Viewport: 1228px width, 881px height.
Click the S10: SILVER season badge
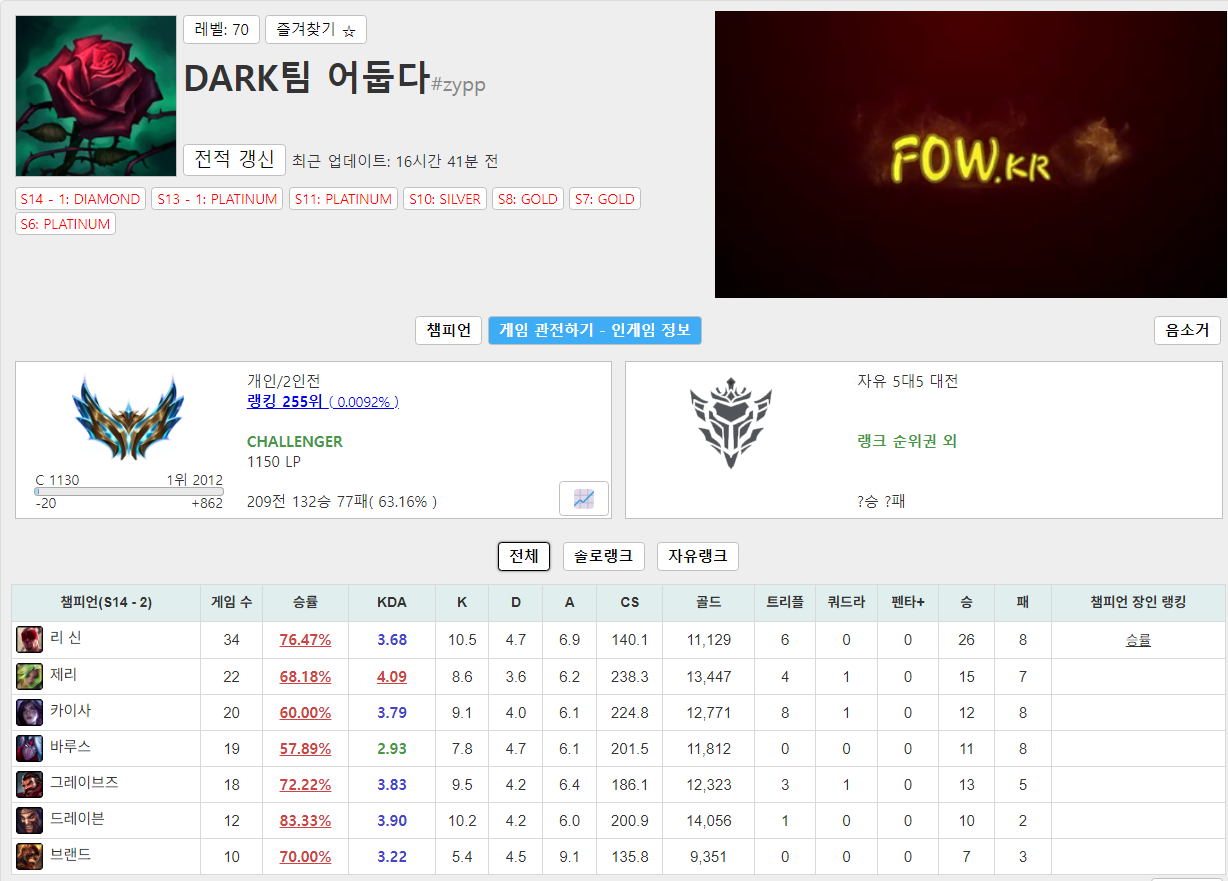[445, 199]
